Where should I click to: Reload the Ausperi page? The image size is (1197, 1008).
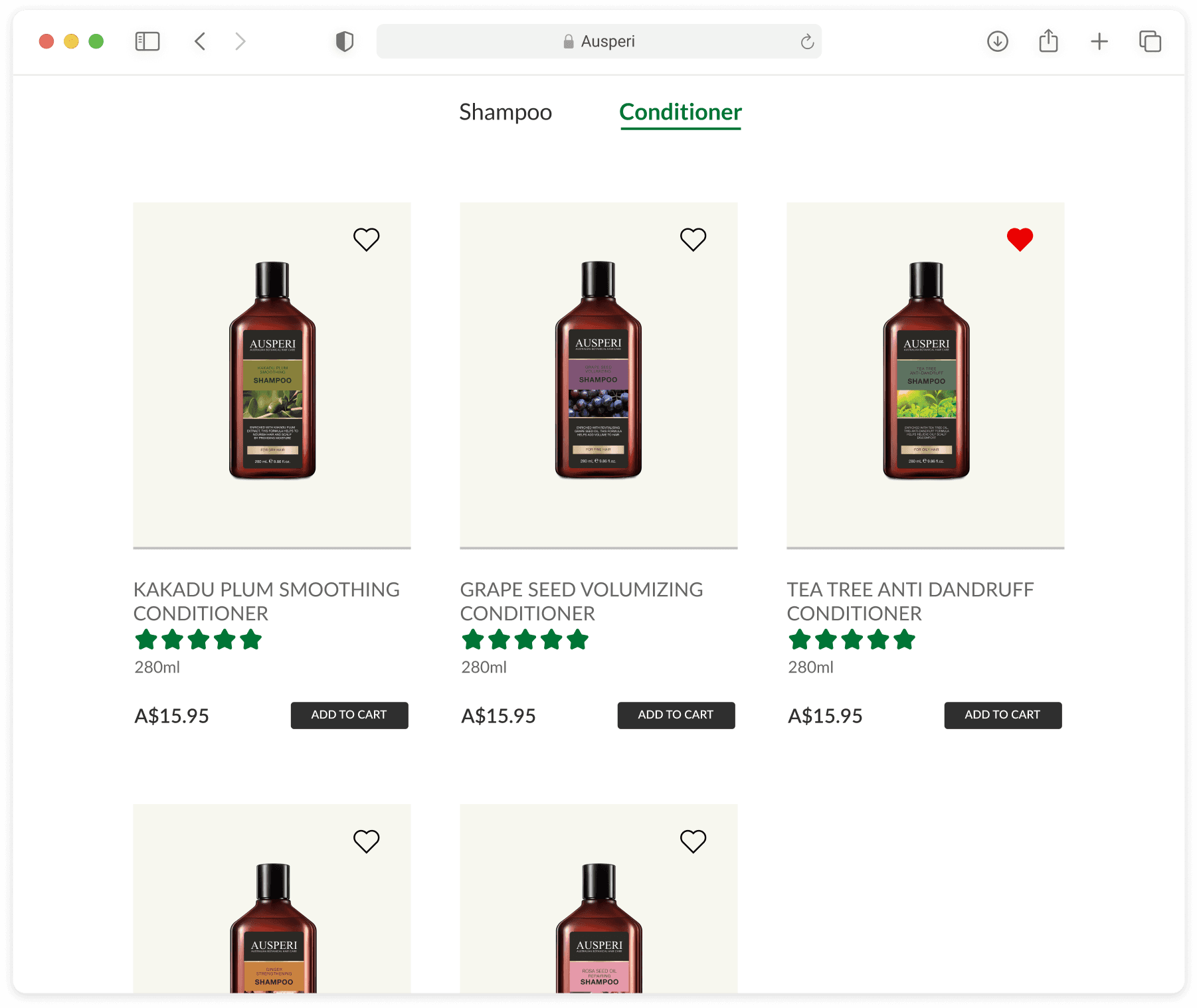coord(807,42)
